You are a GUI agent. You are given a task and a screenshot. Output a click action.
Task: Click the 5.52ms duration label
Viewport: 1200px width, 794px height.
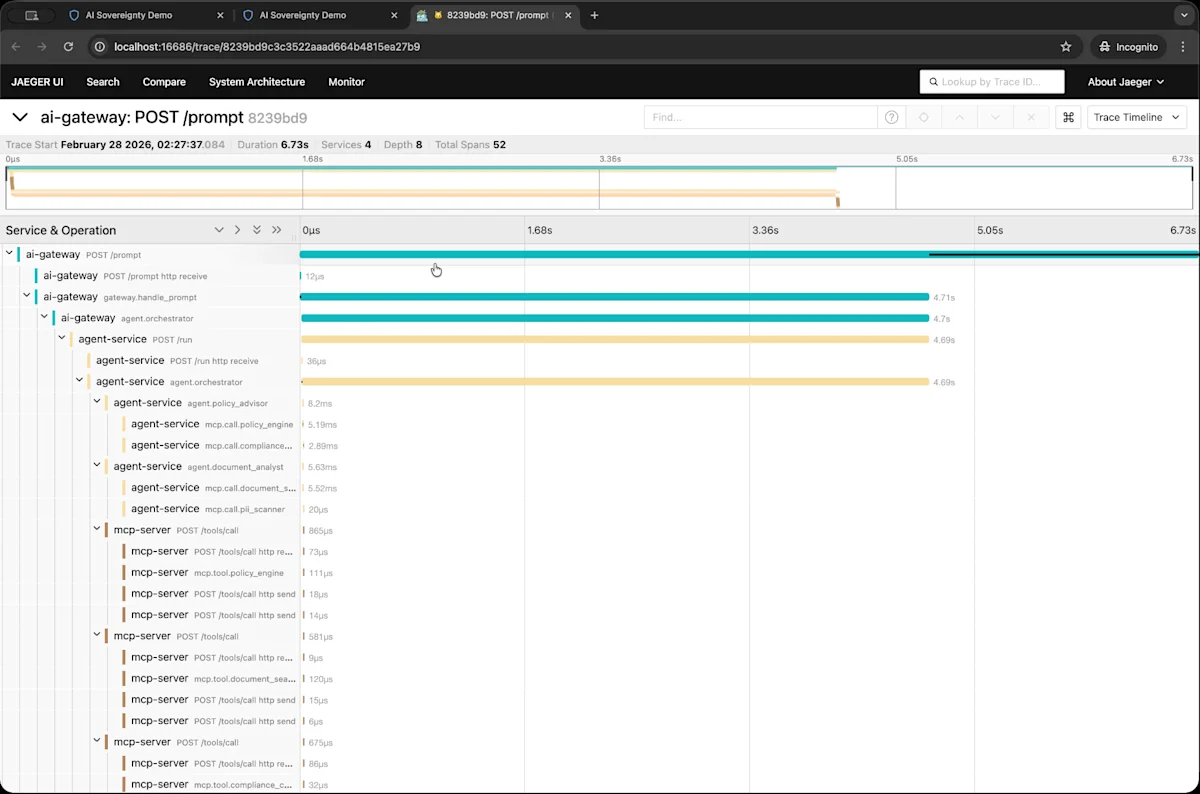point(322,488)
